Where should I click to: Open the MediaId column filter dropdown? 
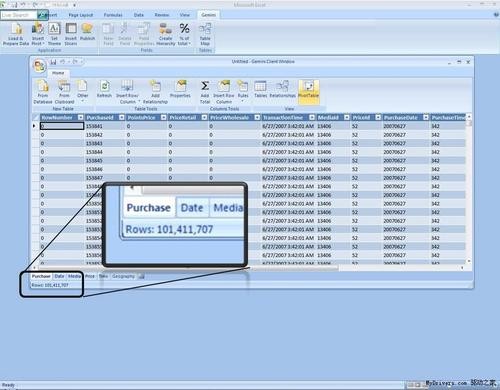click(x=347, y=117)
